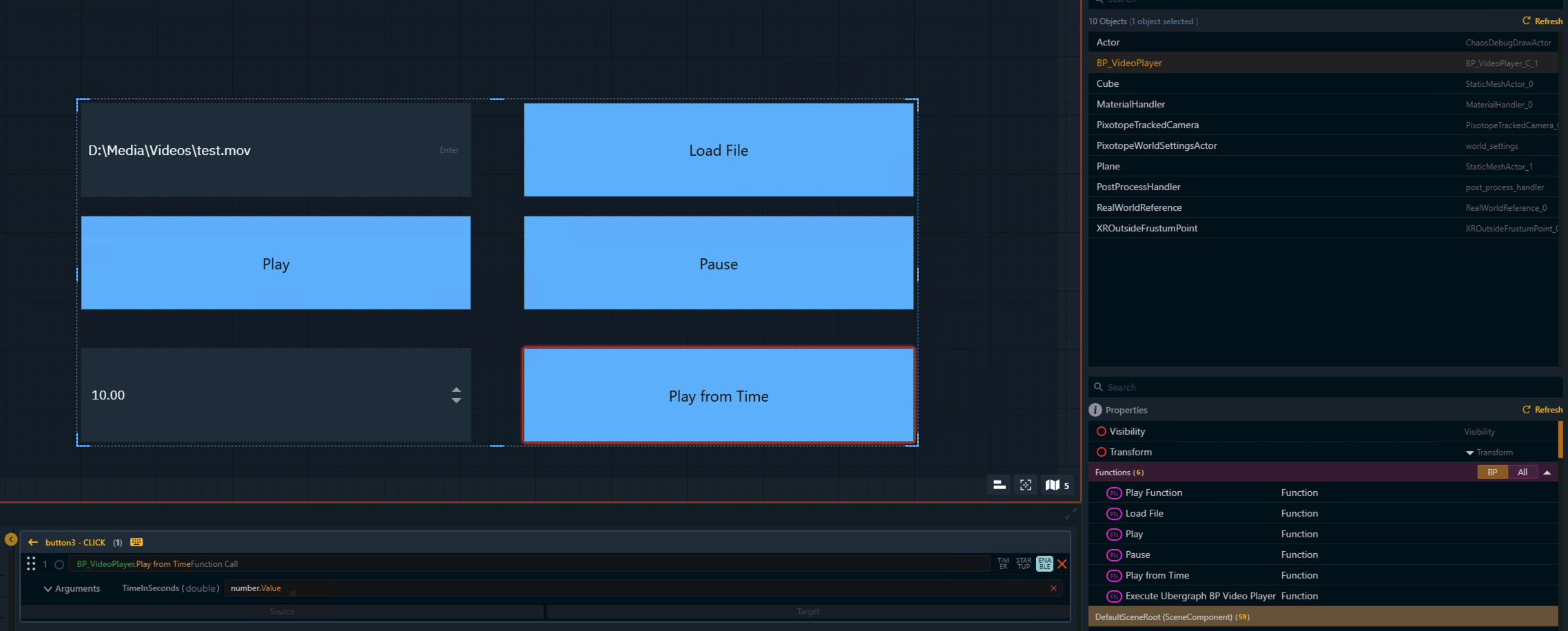Delete the Play from Time action with red X
The image size is (1568, 631).
point(1062,563)
